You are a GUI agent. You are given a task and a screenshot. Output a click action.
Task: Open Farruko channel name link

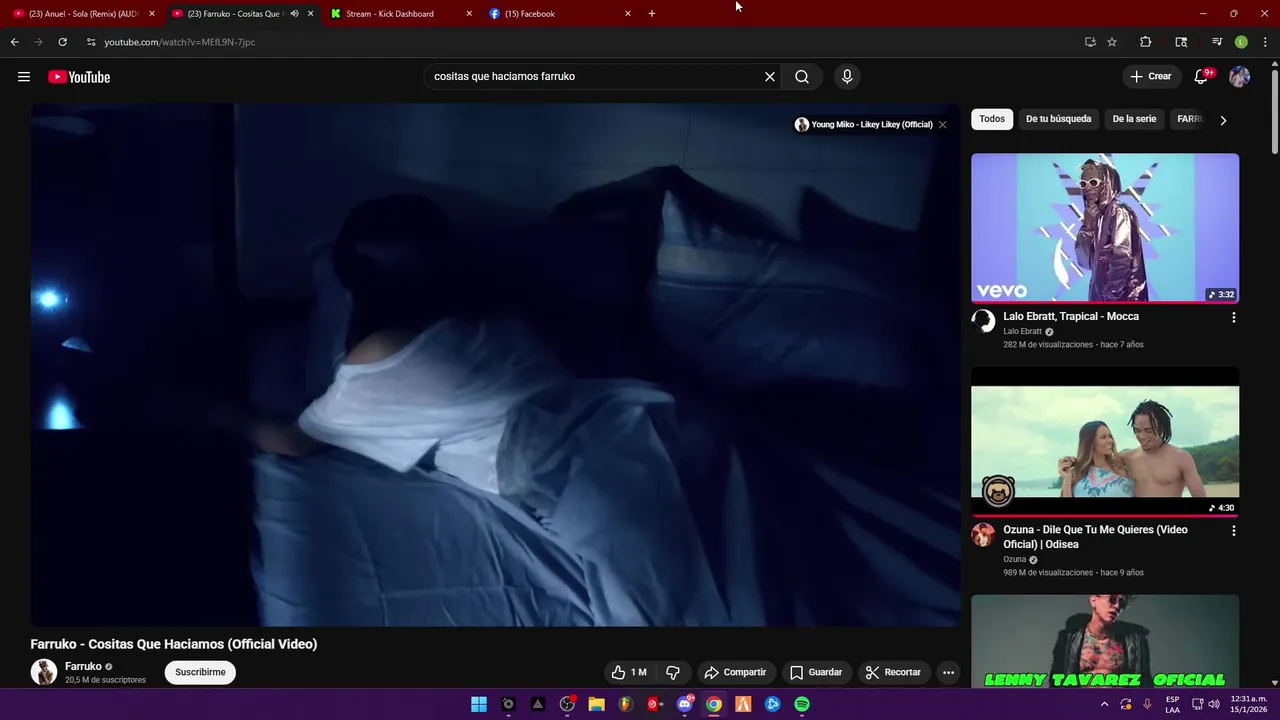coord(83,666)
